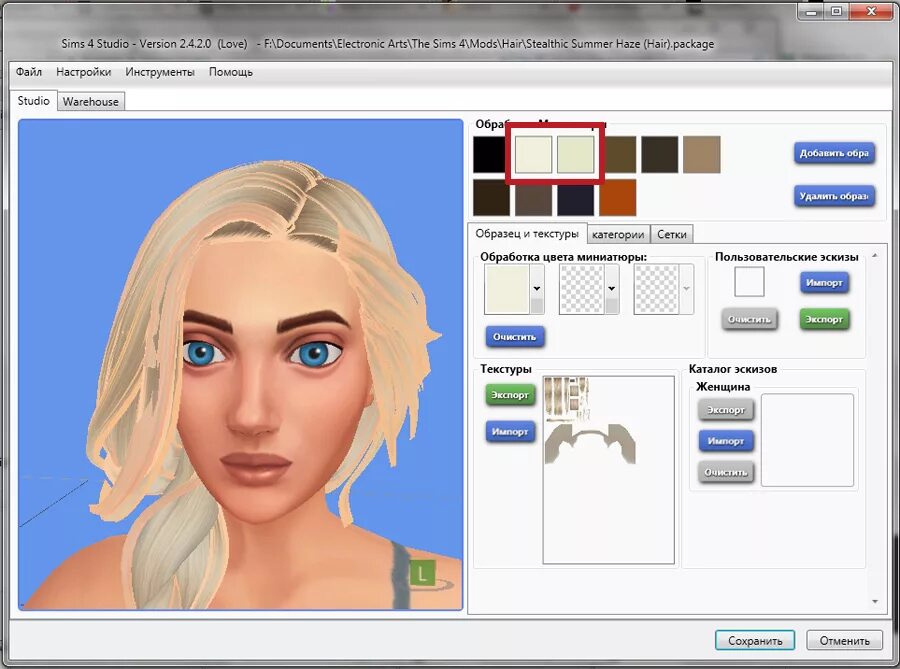Open third disabled thumbnail color dropdown
Screen dimensions: 900x669
(686, 289)
